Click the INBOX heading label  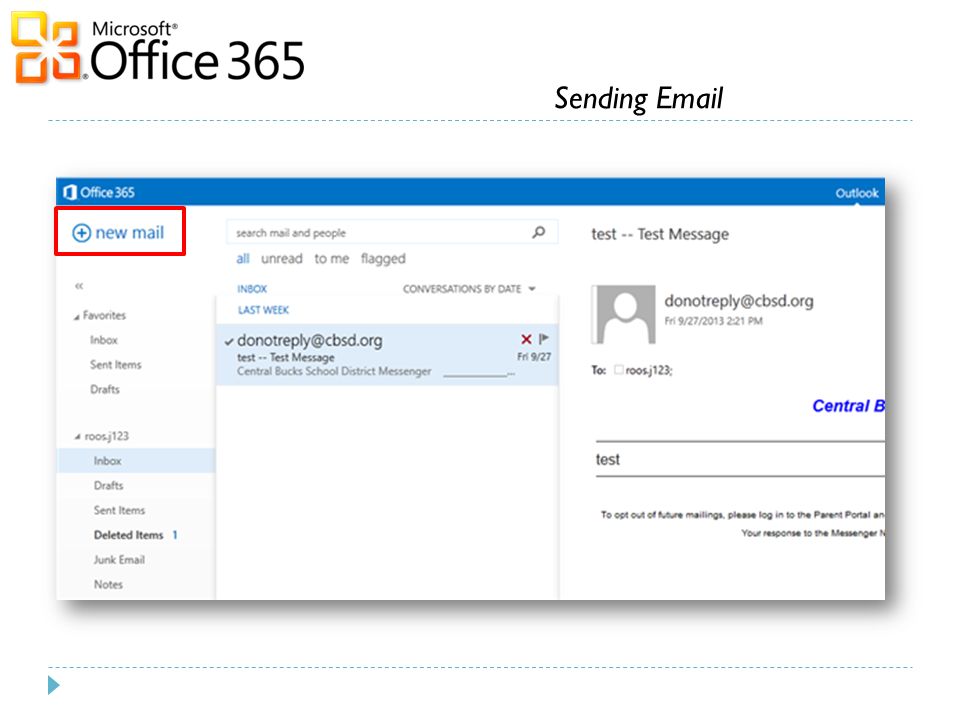(x=252, y=289)
